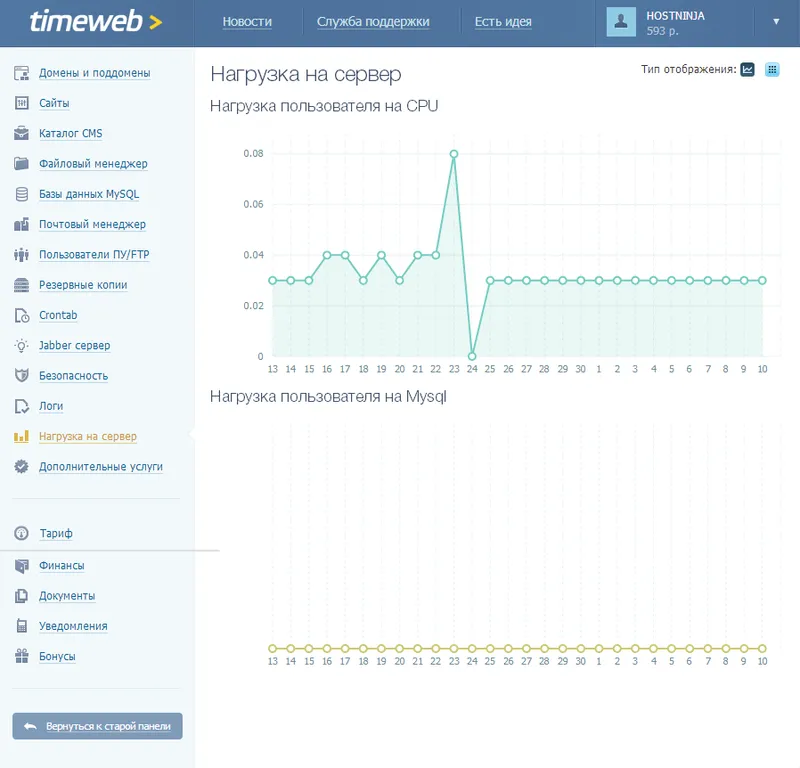Switch display type to table view
This screenshot has height=768, width=800.
pyautogui.click(x=772, y=69)
